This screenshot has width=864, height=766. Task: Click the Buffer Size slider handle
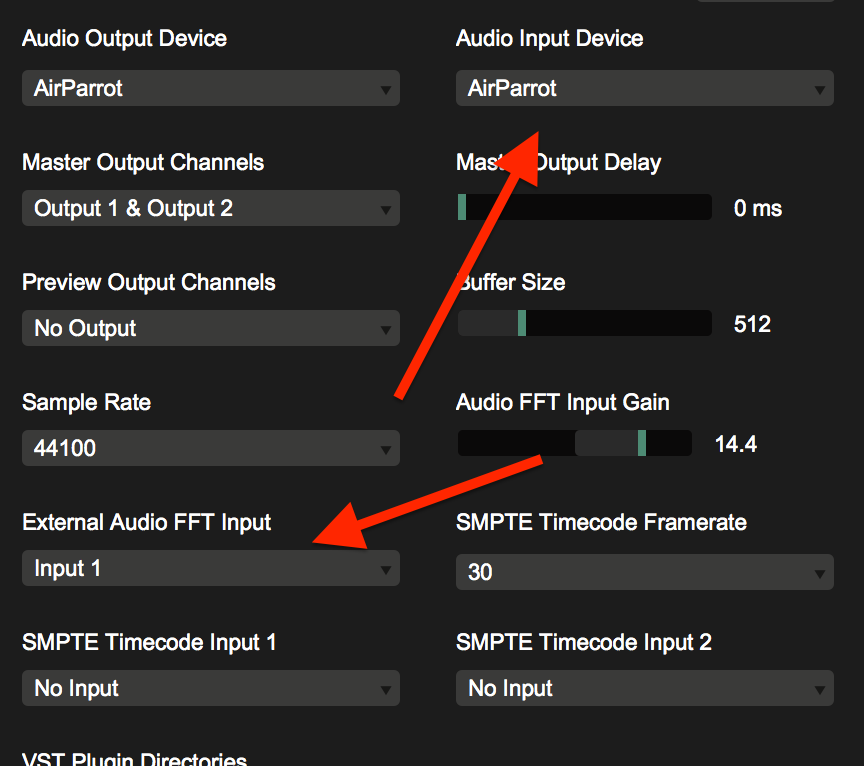coord(522,323)
